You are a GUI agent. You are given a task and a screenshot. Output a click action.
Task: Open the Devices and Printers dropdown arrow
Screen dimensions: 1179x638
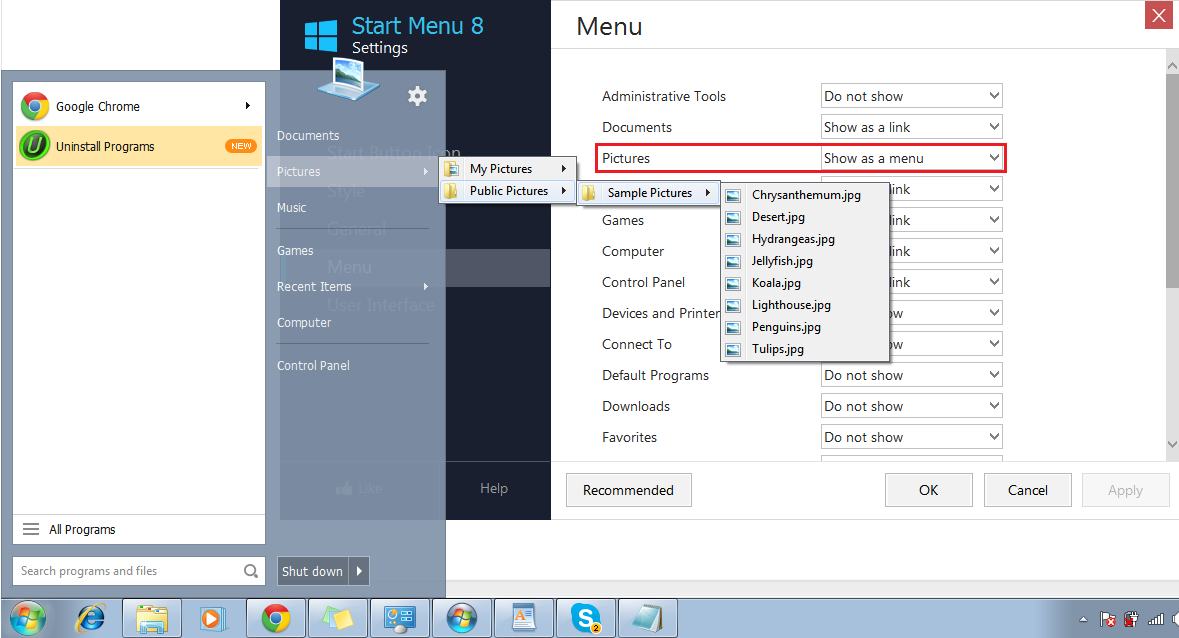pos(994,313)
